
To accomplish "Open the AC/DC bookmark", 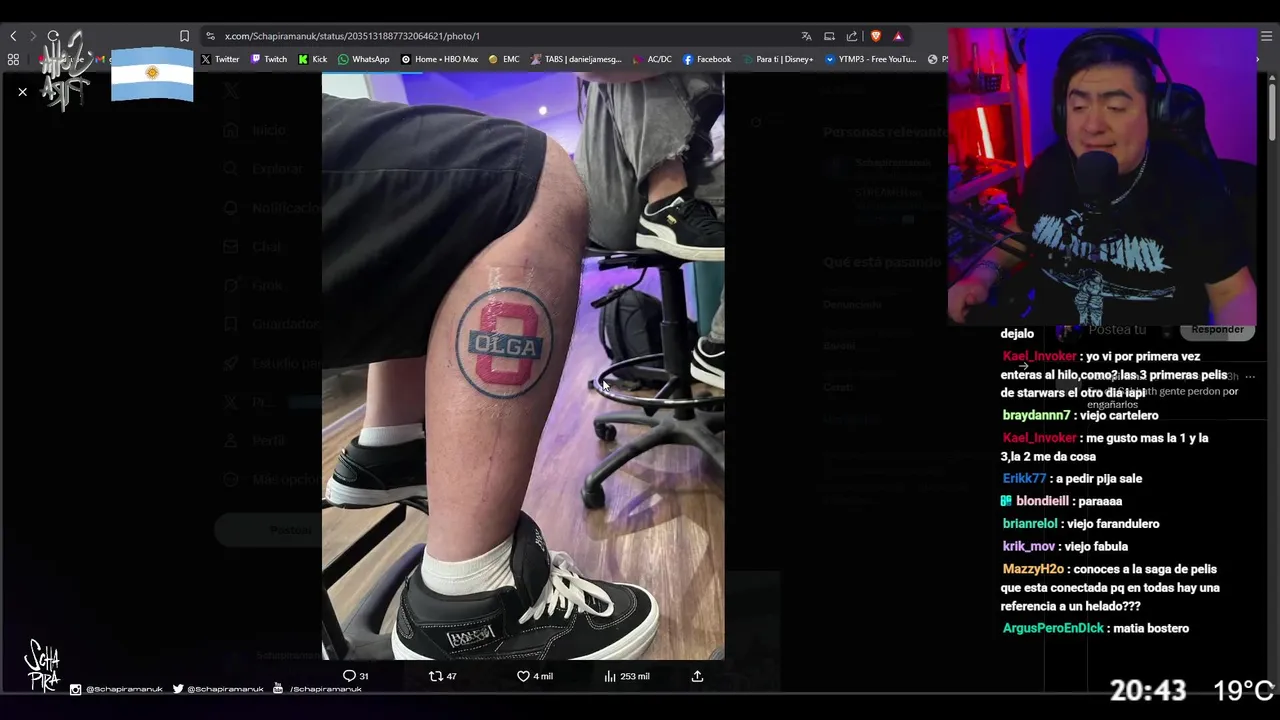I will click(652, 59).
